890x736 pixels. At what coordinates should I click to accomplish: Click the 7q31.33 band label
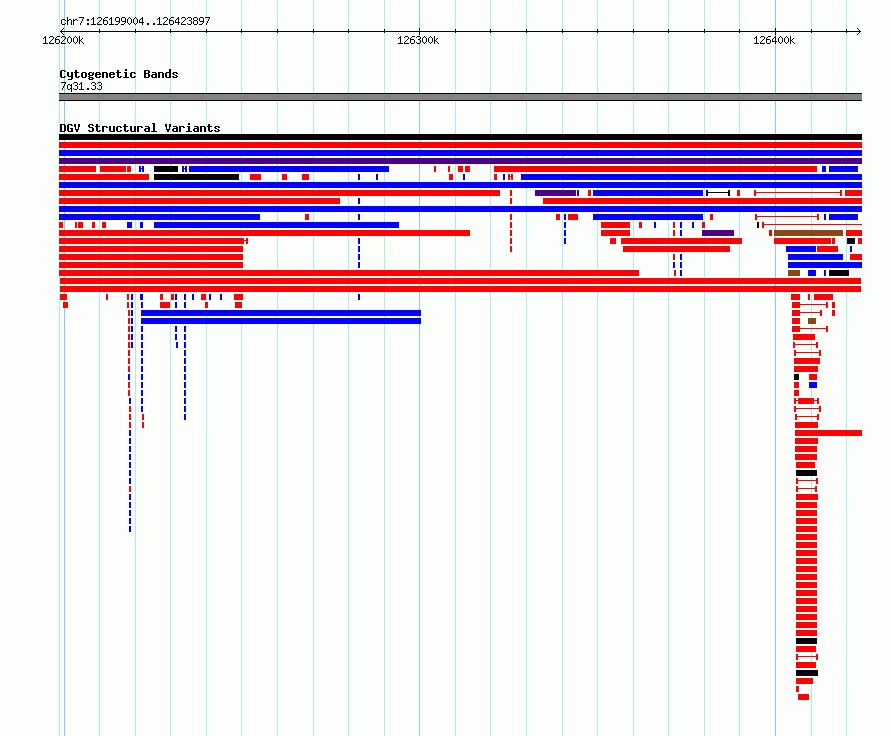[x=81, y=86]
